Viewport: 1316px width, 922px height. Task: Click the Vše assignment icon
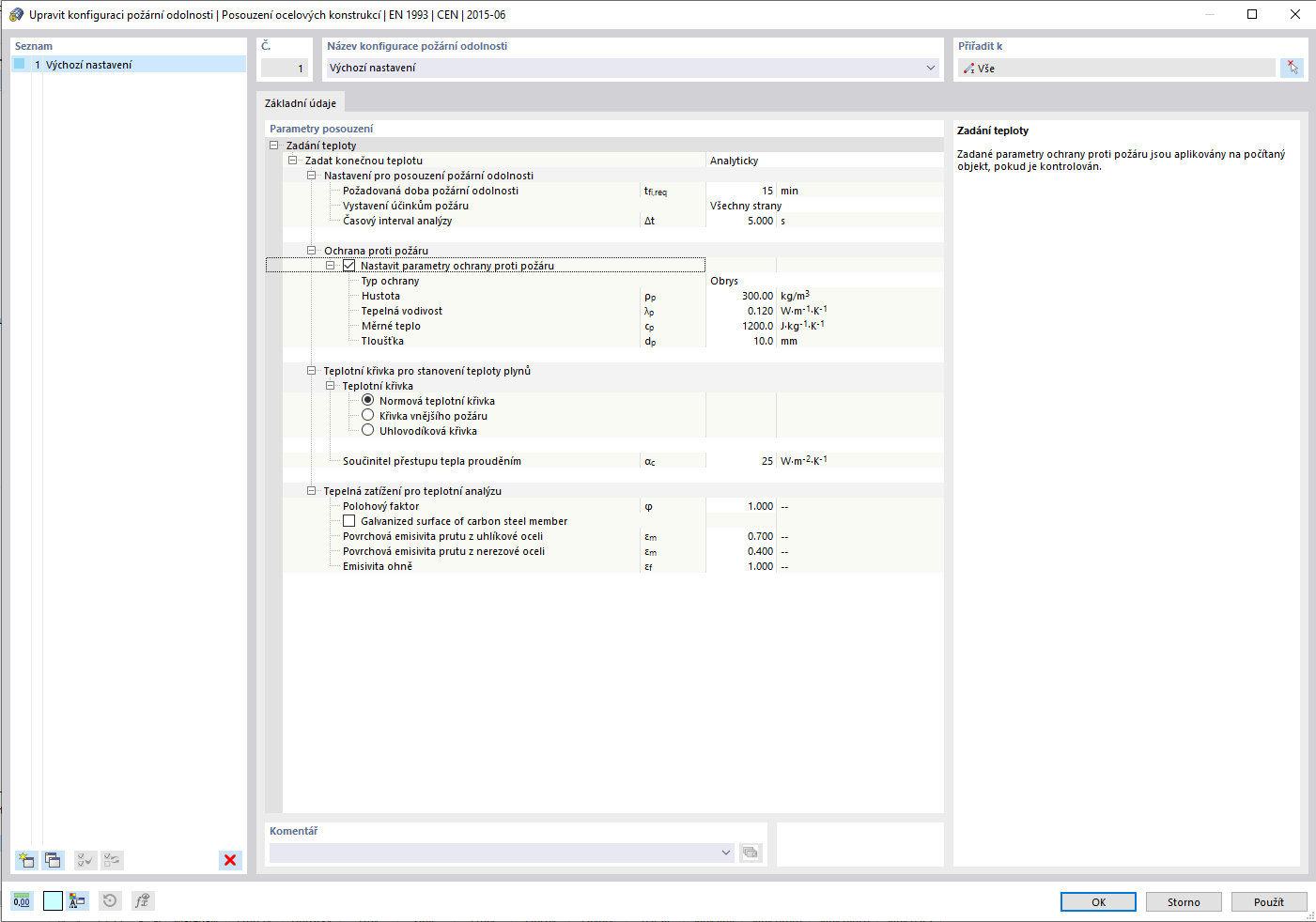coord(968,69)
